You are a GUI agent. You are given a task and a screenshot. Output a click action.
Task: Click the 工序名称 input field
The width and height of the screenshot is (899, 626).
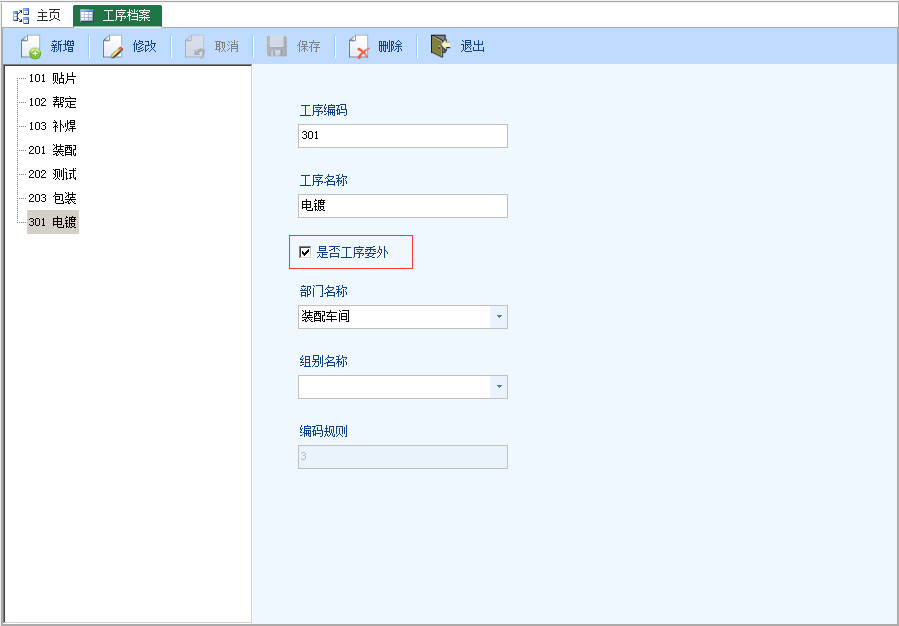[402, 206]
